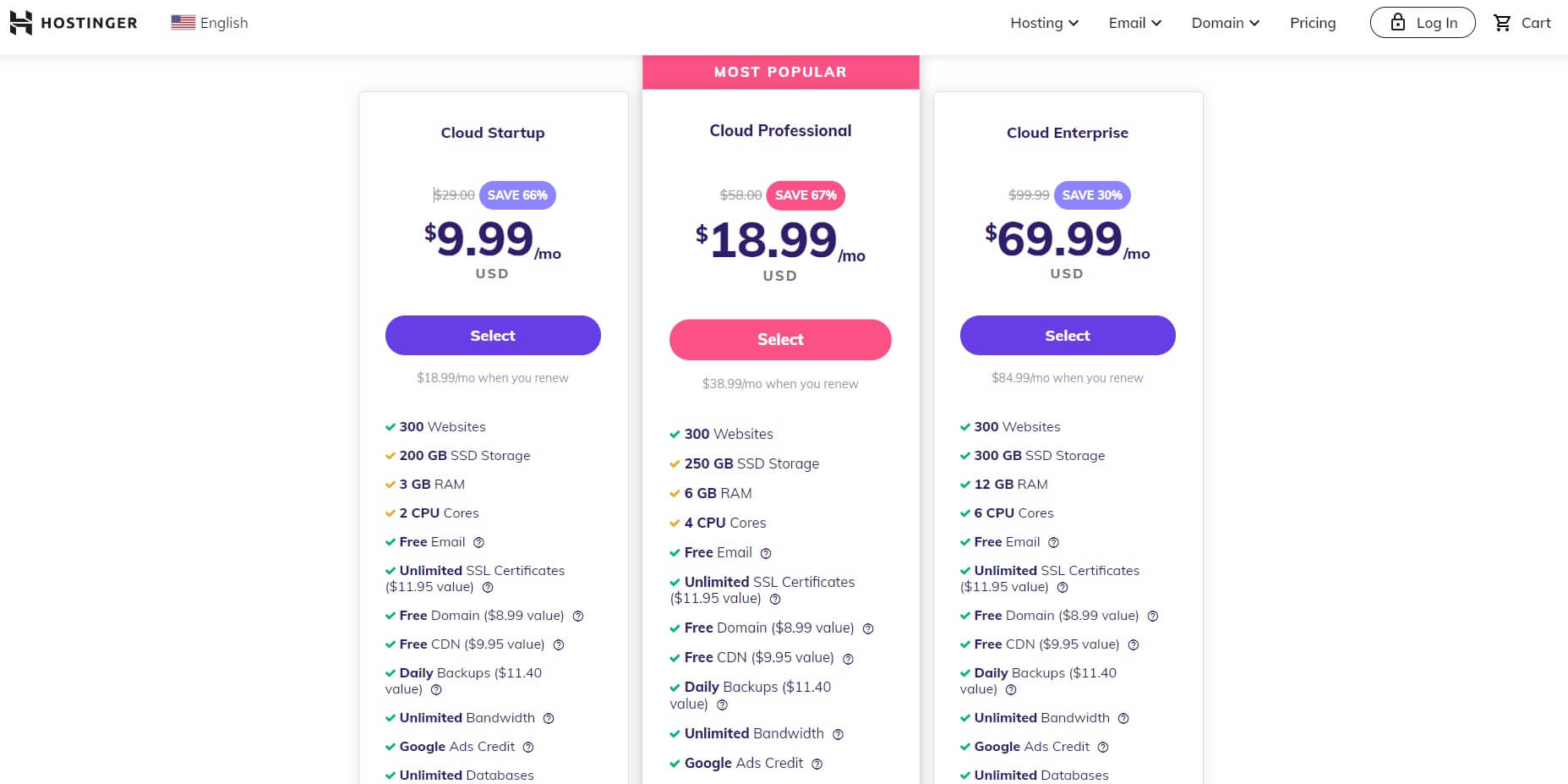Expand the Hosting dropdown menu

tap(1044, 23)
